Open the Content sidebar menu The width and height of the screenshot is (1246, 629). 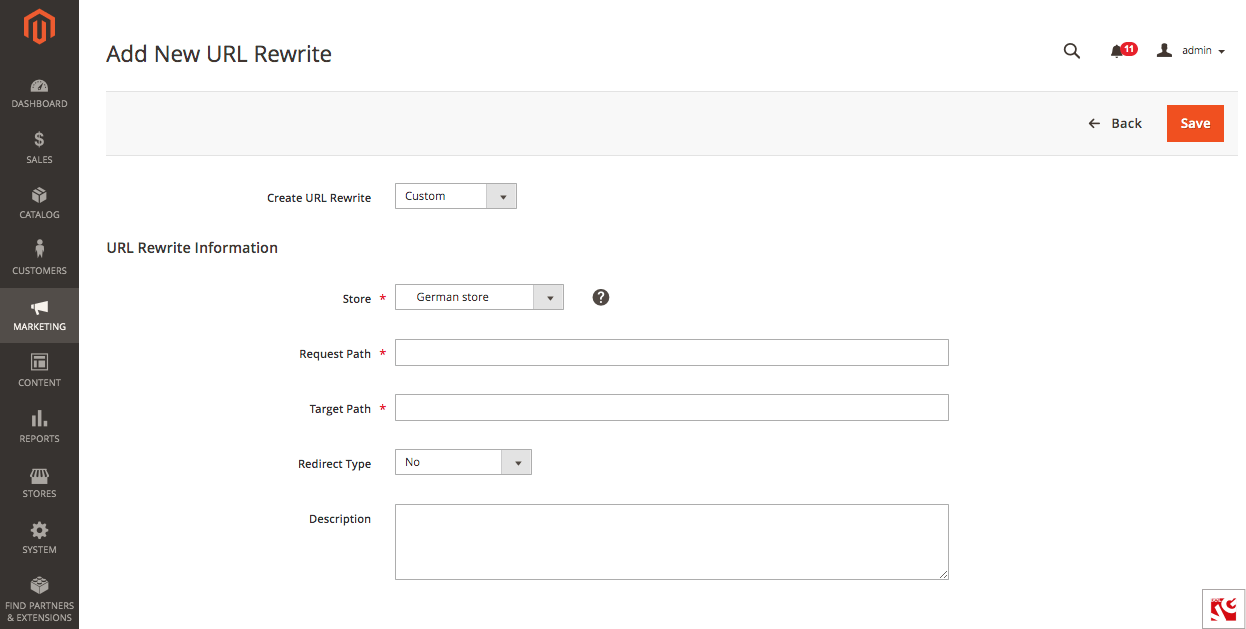click(x=39, y=371)
